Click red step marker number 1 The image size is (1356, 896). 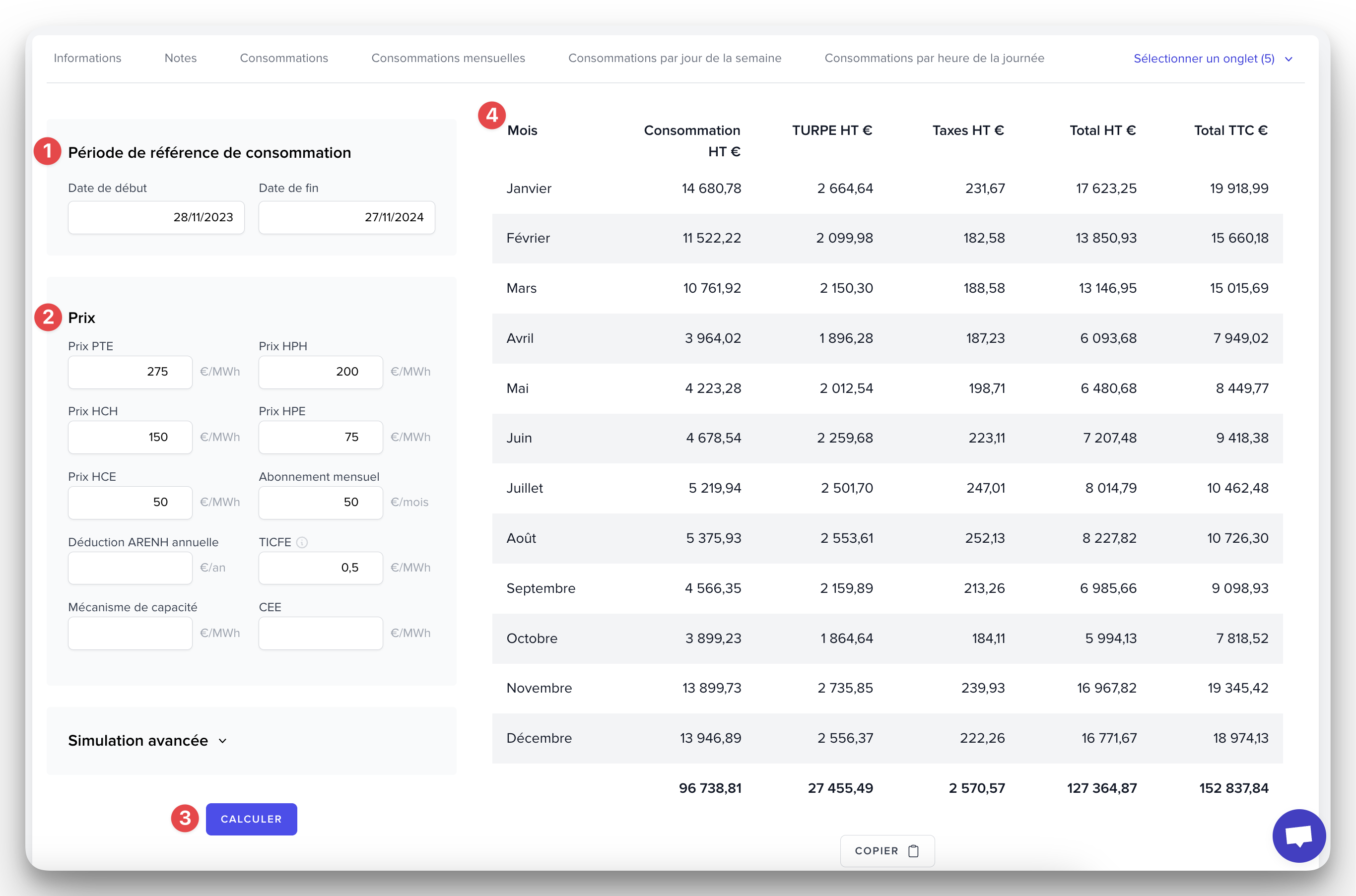click(48, 151)
